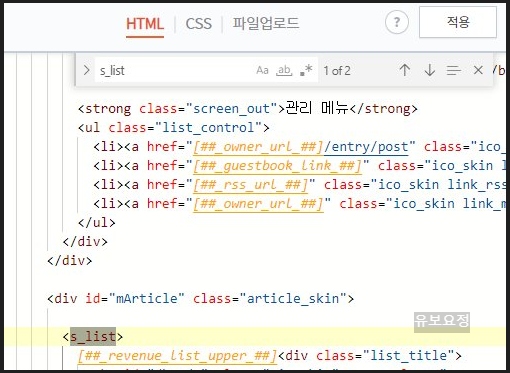The height and width of the screenshot is (373, 510).
Task: Go to previous match arrow
Action: (405, 70)
